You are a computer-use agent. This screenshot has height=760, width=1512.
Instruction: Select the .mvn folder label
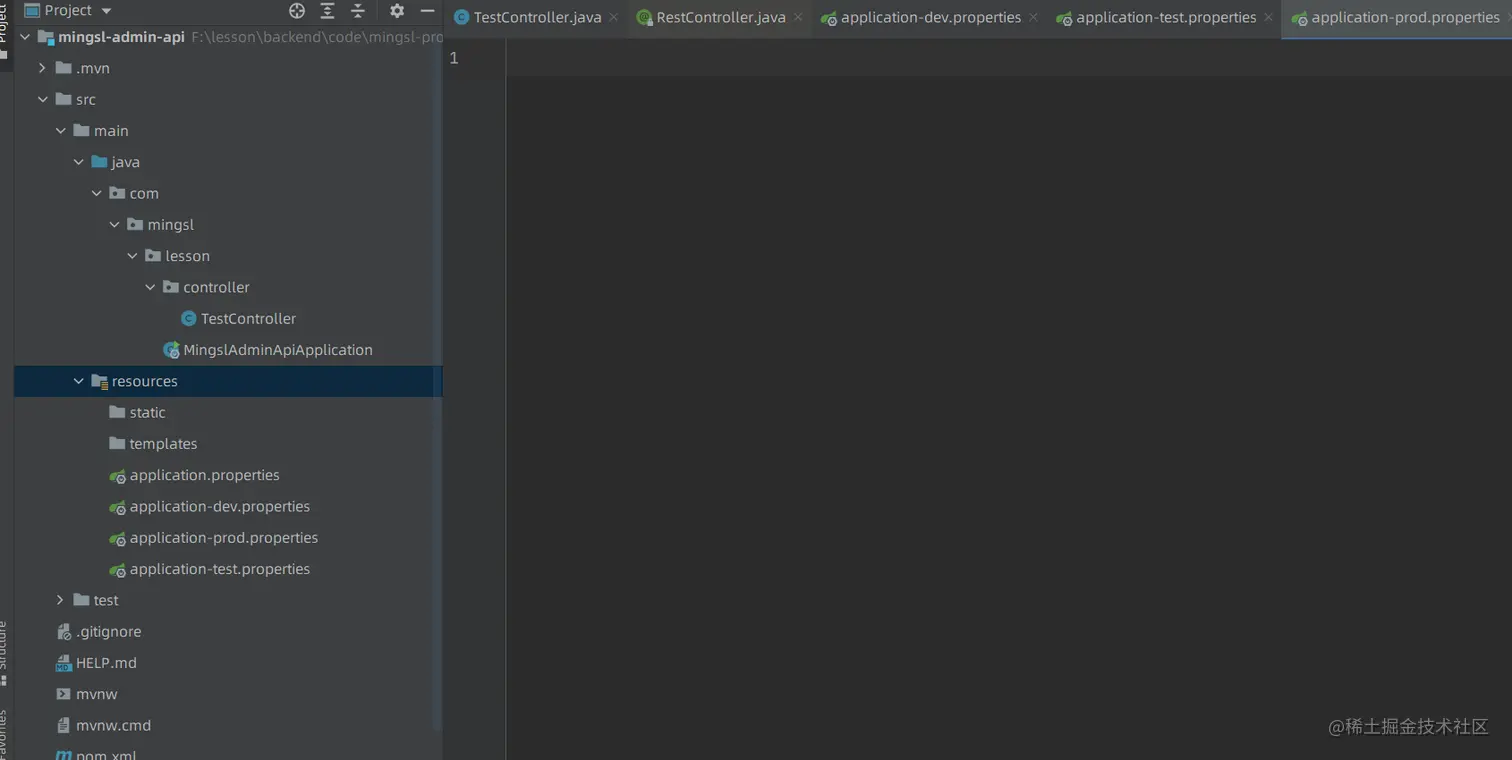coord(93,68)
